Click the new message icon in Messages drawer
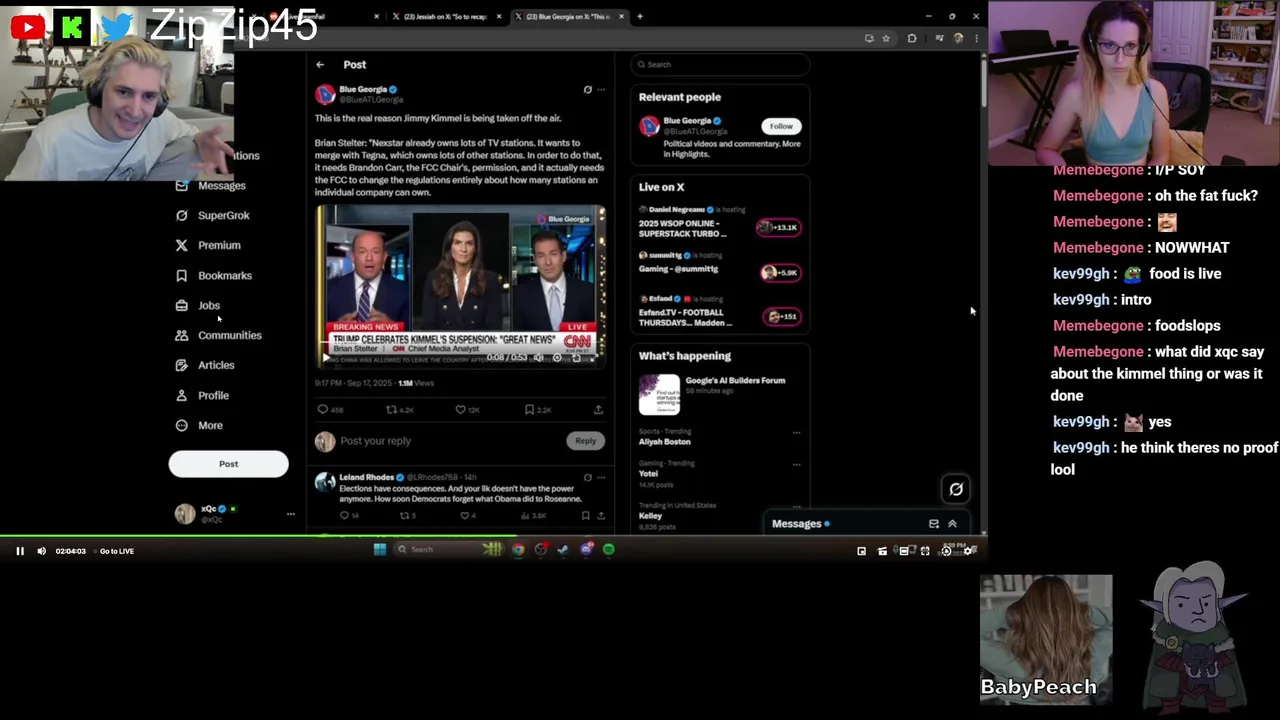 click(x=934, y=524)
